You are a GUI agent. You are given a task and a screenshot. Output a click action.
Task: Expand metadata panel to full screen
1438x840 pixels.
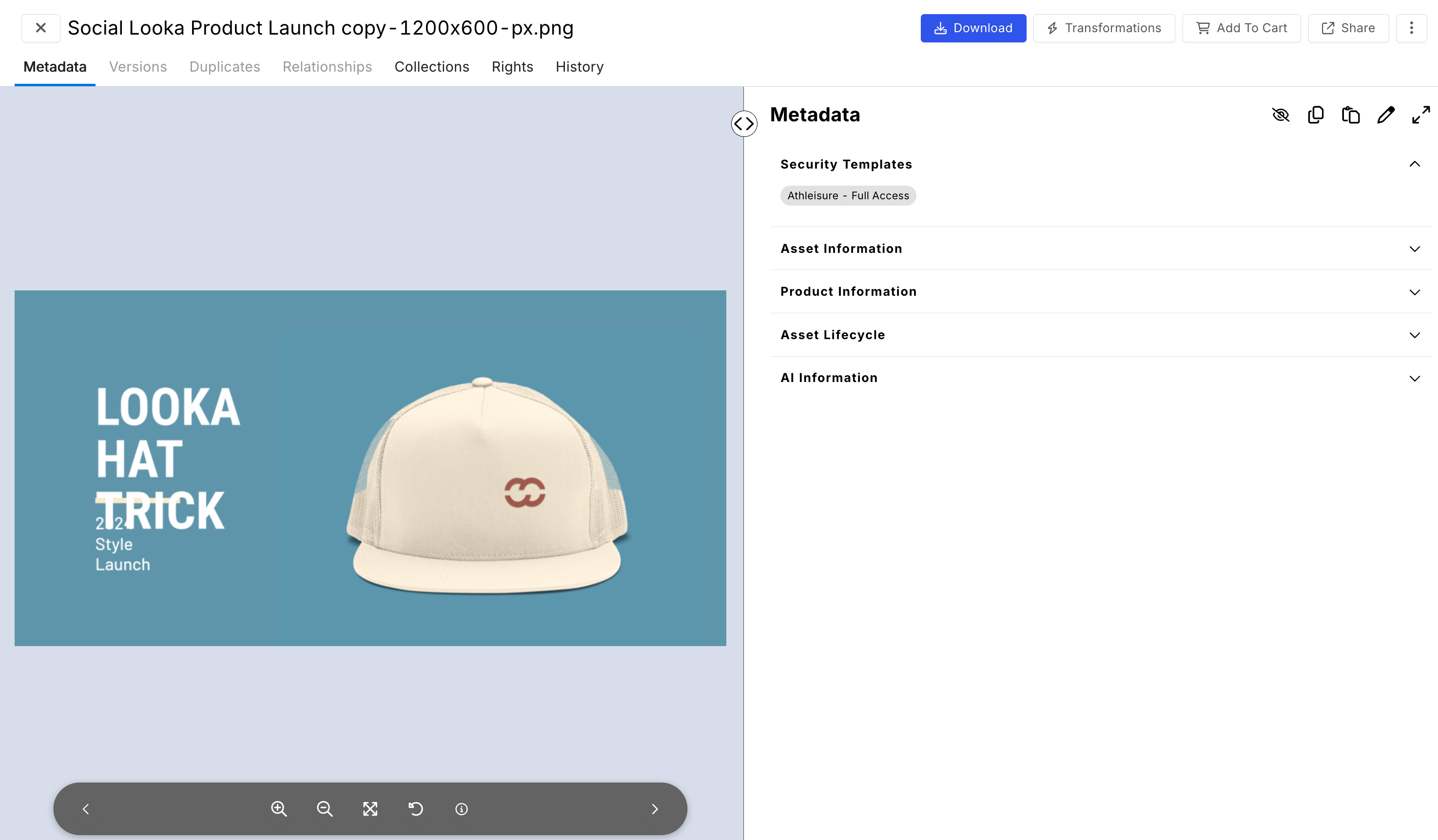coord(1420,115)
